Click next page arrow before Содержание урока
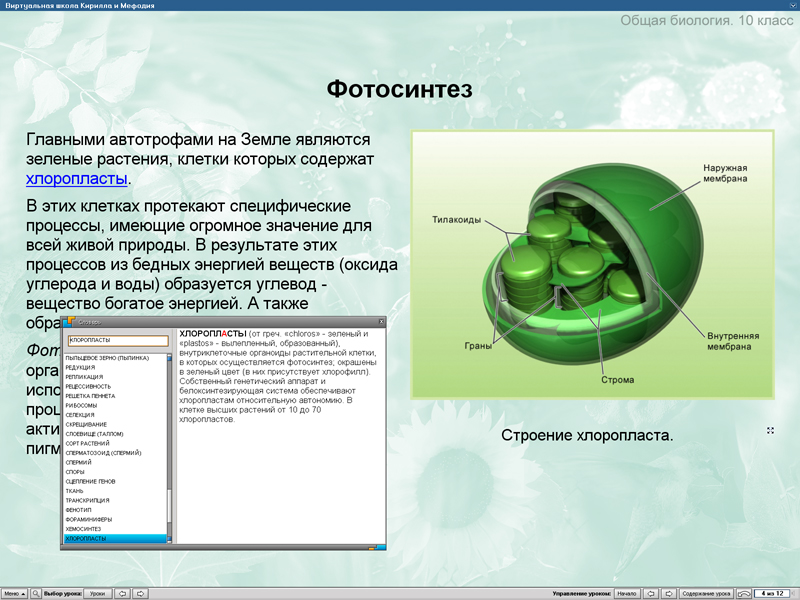This screenshot has width=800, height=600. [x=668, y=593]
